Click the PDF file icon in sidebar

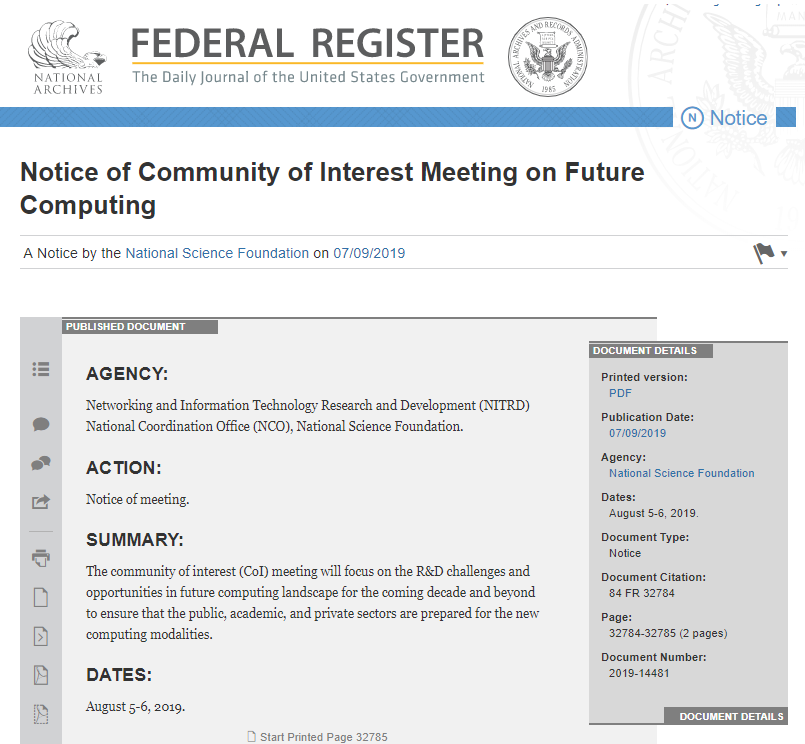click(41, 675)
